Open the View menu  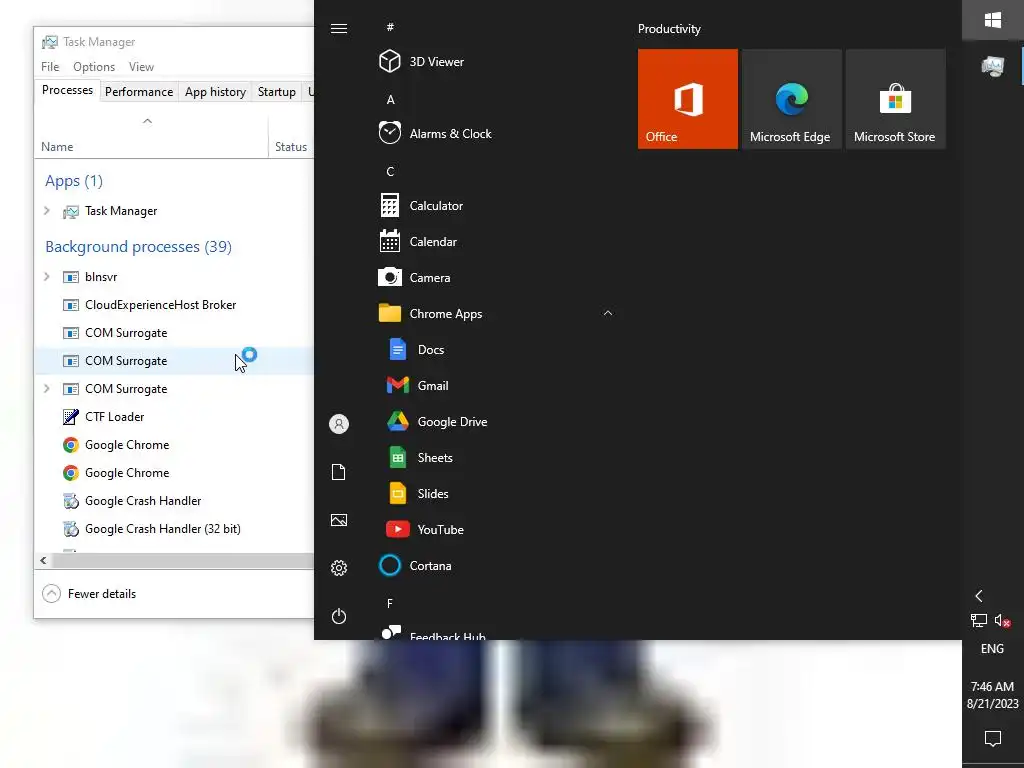(141, 67)
